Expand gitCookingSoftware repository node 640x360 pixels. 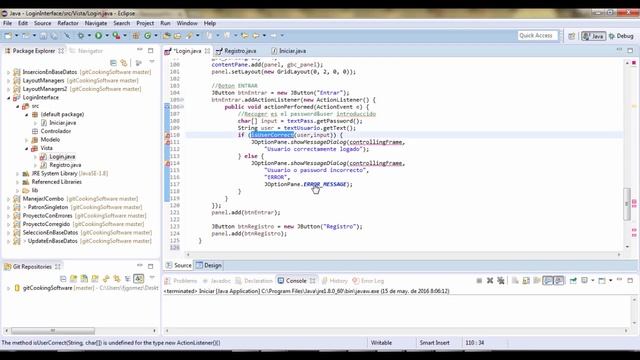click(9, 288)
